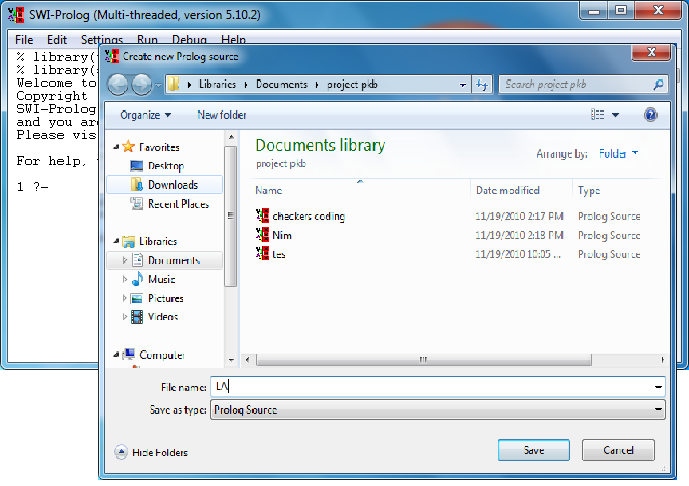Open the Save as type dropdown
This screenshot has height=486, width=689.
coord(438,410)
